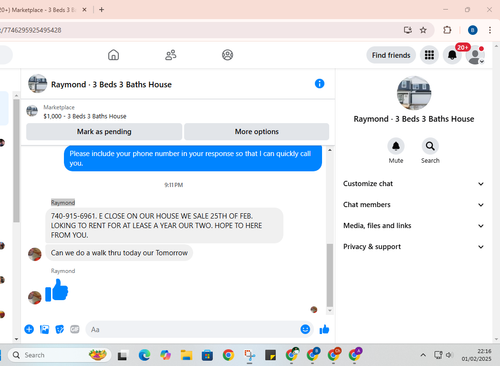Open Chrome profile avatar button
The height and width of the screenshot is (366, 500).
click(472, 30)
